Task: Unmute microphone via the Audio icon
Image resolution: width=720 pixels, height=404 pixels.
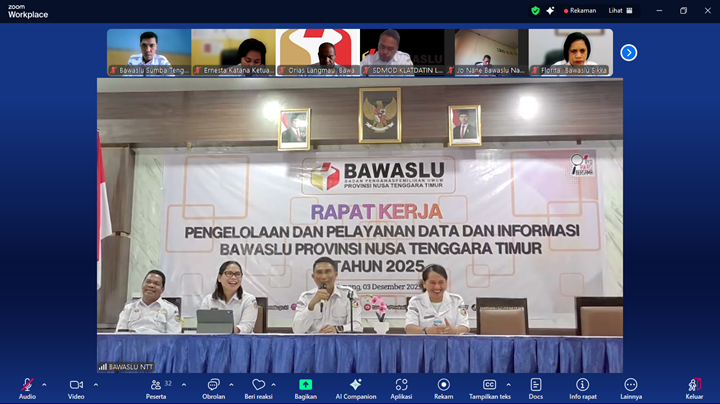Action: click(28, 385)
